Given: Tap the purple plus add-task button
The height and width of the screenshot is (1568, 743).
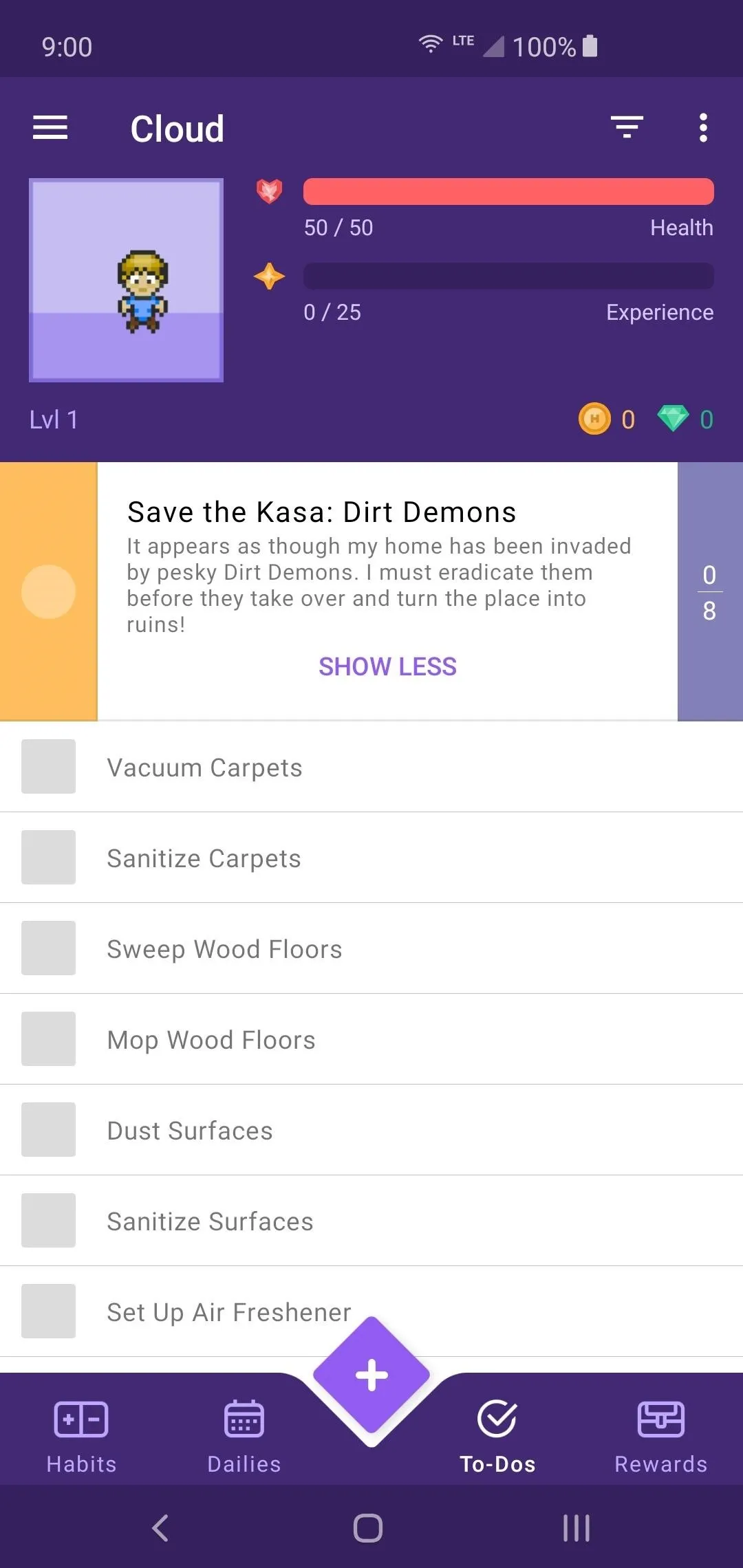Looking at the screenshot, I should click(x=371, y=1375).
